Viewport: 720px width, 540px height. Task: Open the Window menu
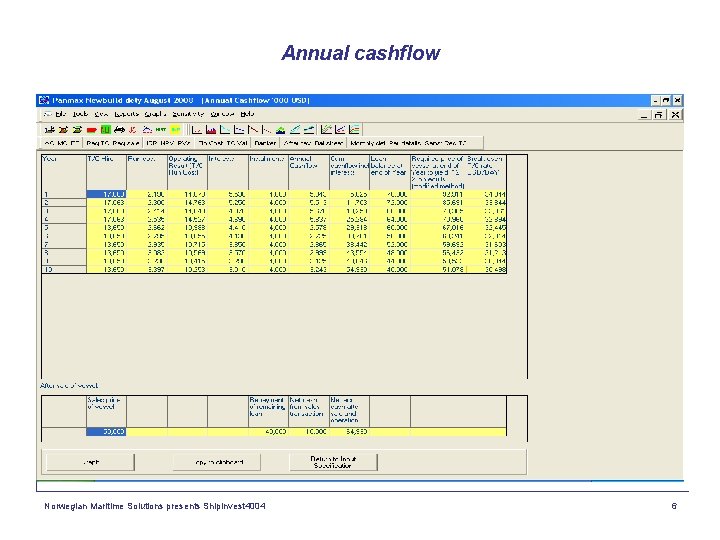coord(222,114)
